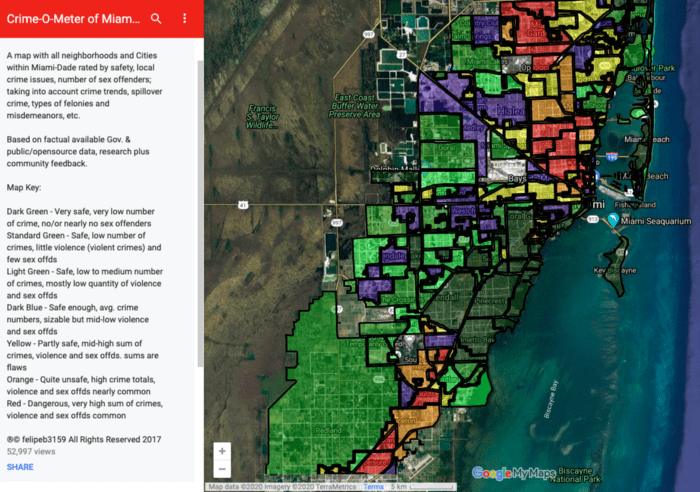This screenshot has width=700, height=492.
Task: Click the search magnifier icon in header
Action: tap(156, 18)
